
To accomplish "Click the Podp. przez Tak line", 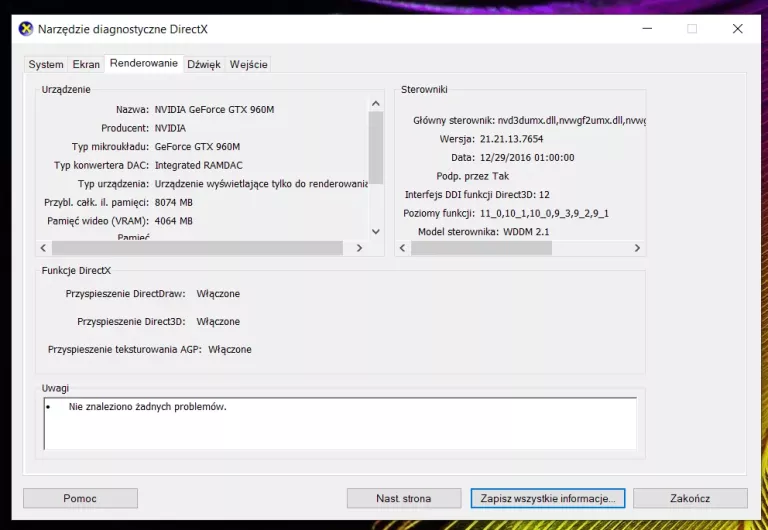I will click(x=473, y=176).
